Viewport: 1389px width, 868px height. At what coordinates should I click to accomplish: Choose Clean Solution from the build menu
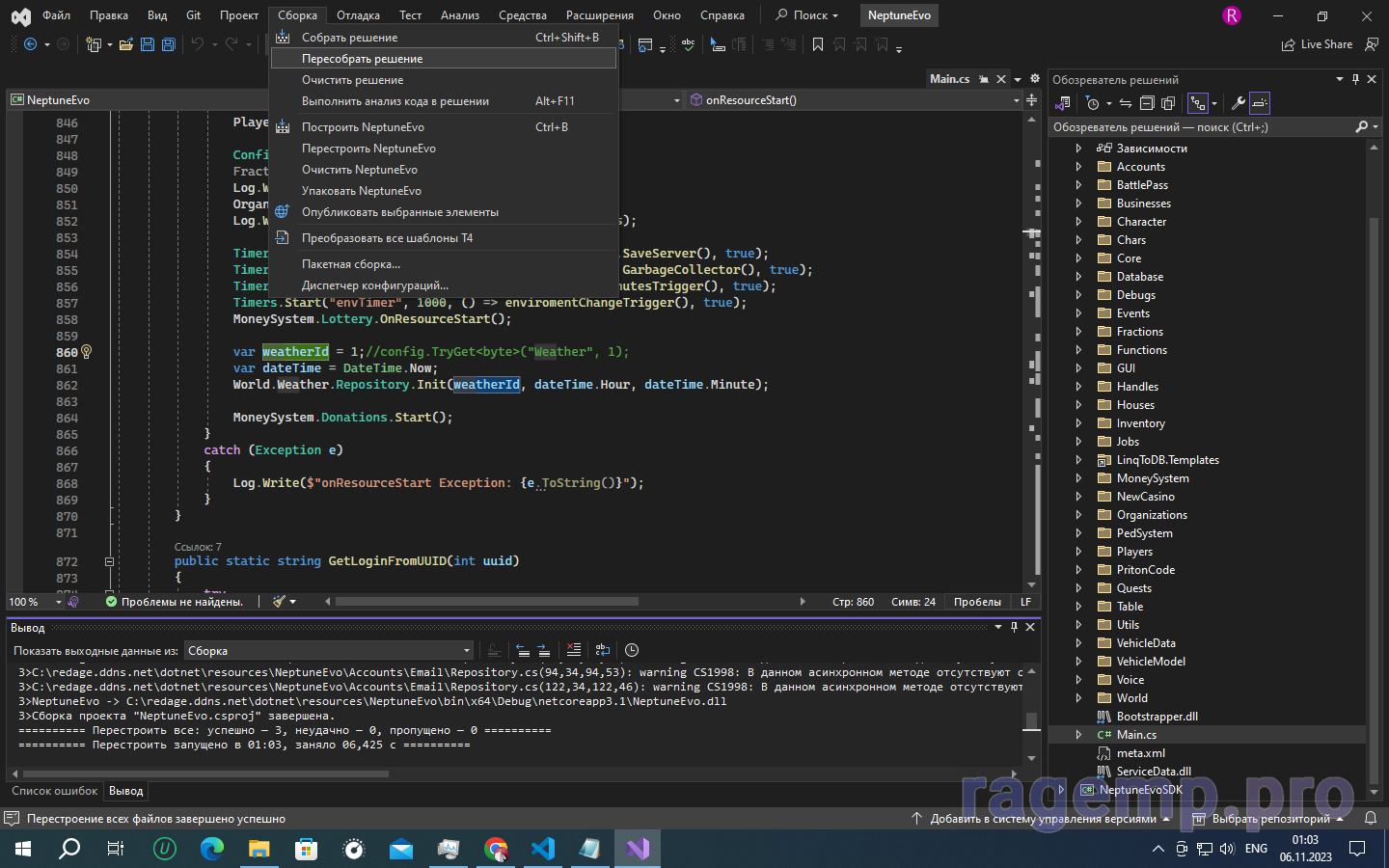[444, 80]
